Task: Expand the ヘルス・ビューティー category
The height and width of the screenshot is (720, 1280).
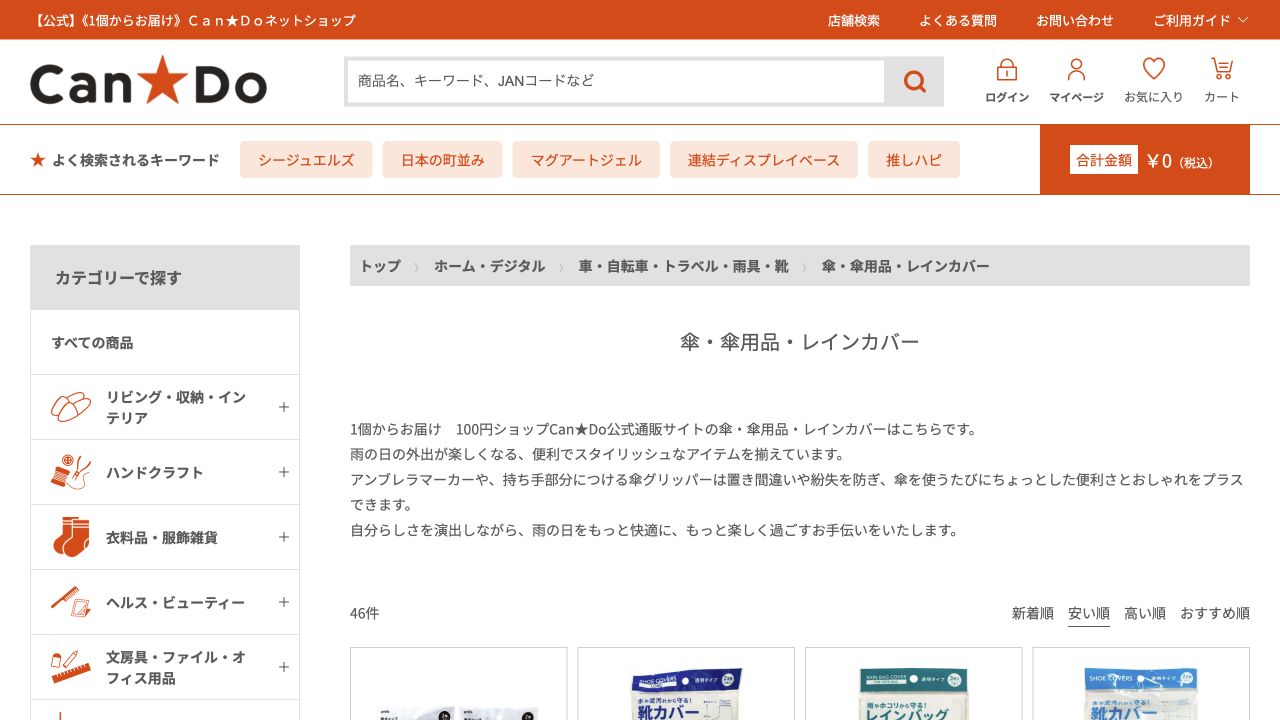Action: 284,602
